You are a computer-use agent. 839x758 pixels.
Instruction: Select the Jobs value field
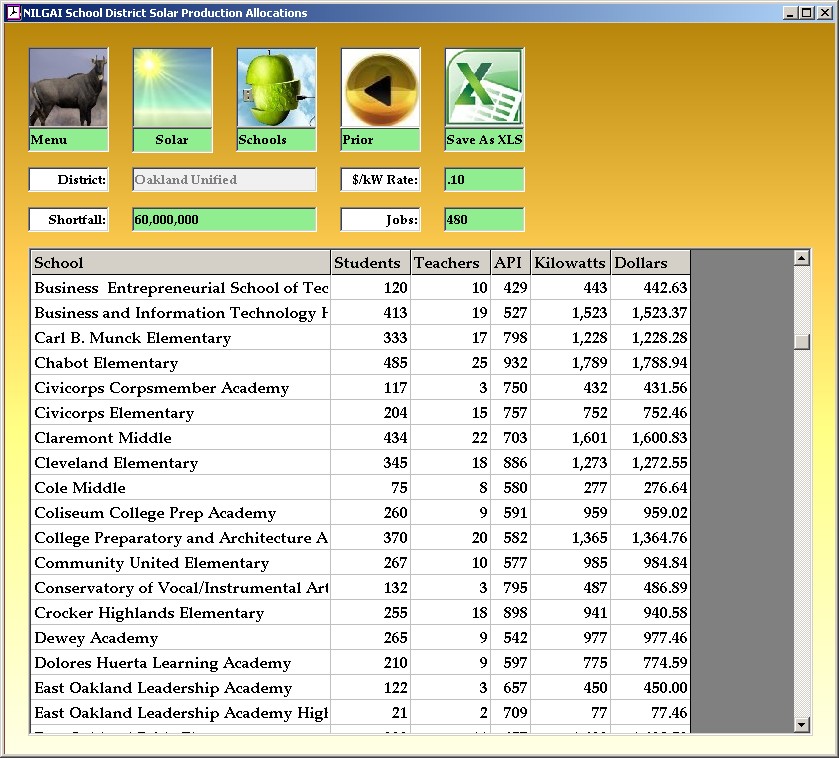[484, 220]
